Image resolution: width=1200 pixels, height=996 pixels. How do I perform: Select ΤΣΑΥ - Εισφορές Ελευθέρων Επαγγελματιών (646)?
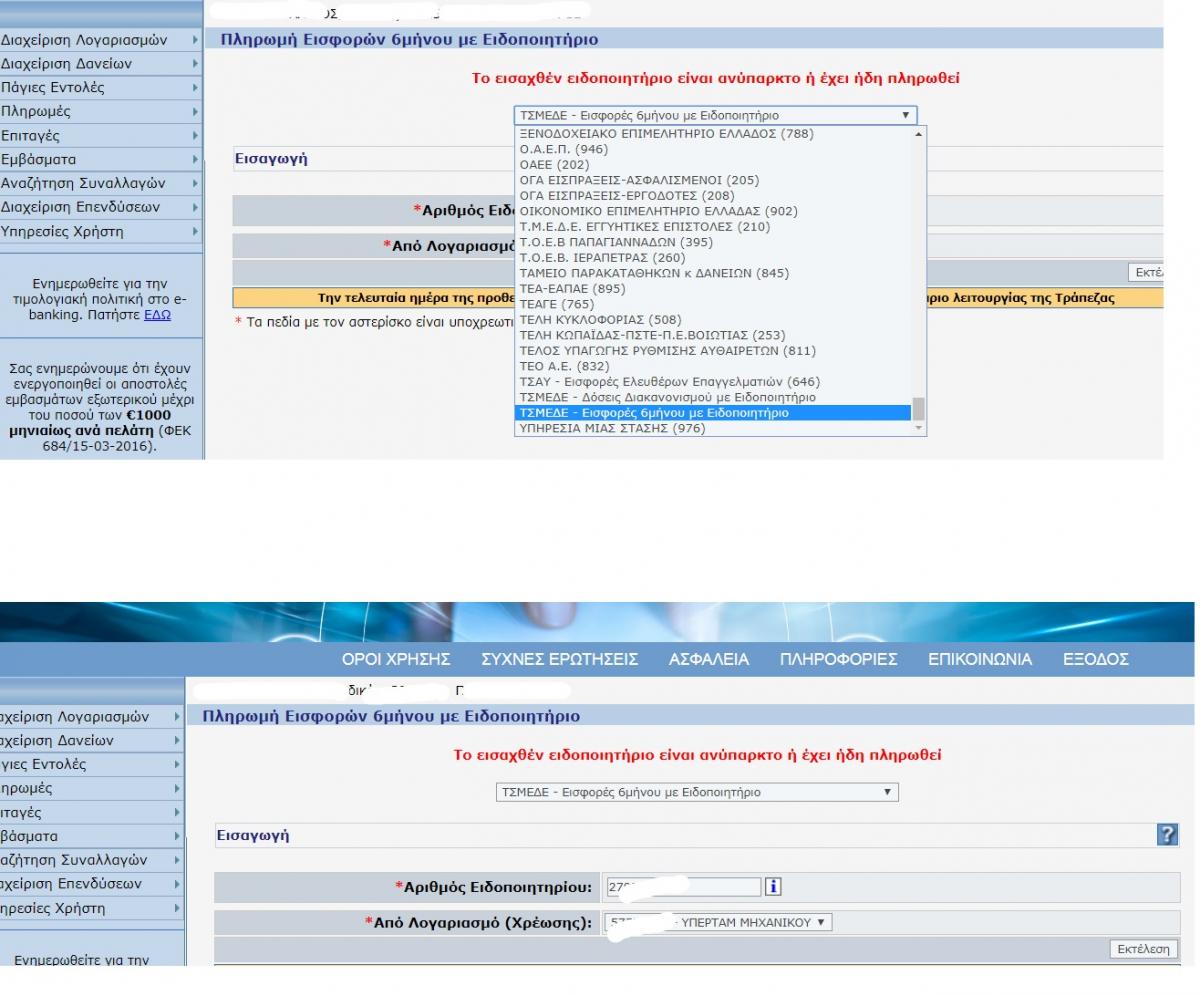click(713, 382)
